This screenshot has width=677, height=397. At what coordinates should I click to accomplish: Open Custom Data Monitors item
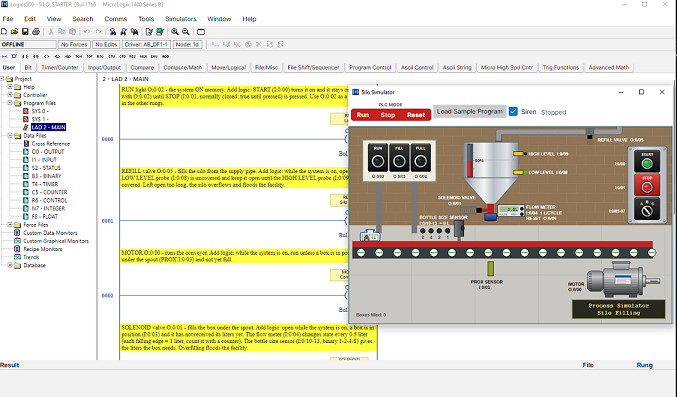click(x=50, y=233)
